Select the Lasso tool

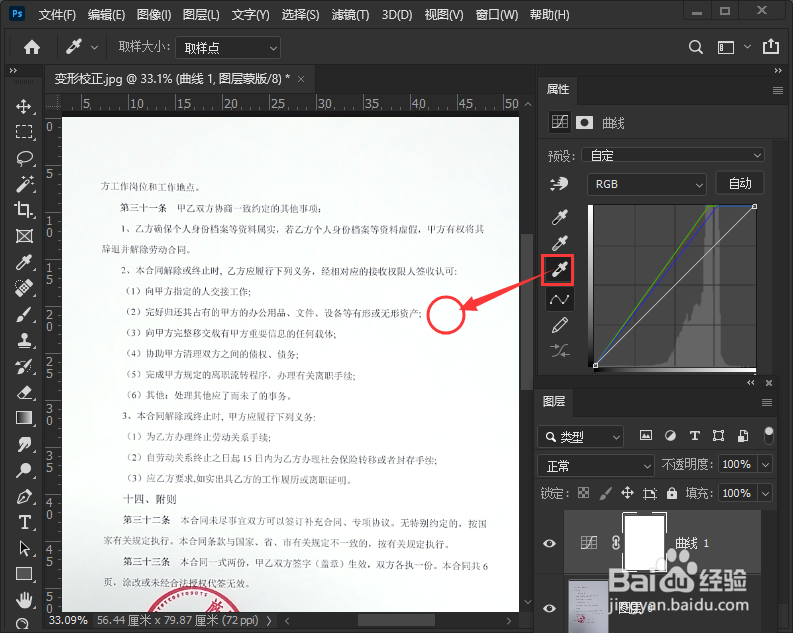click(24, 158)
